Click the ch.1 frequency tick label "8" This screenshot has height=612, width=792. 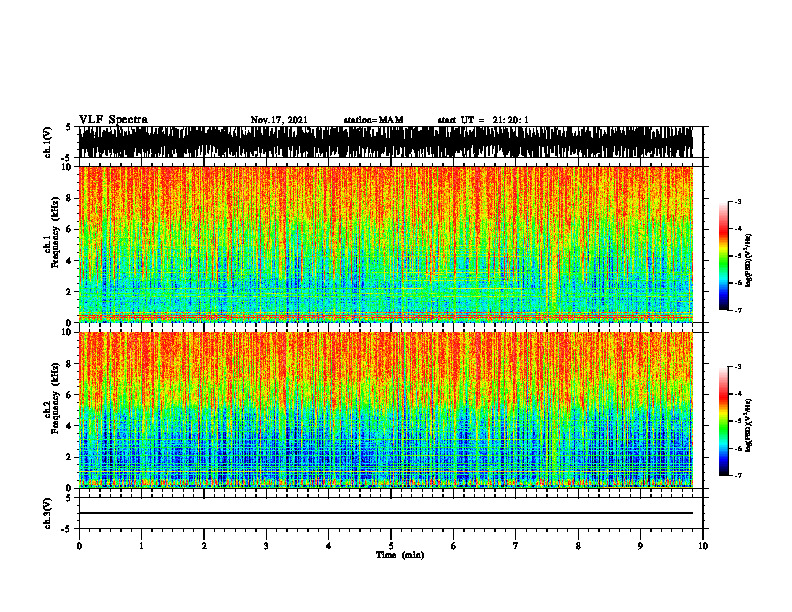(x=70, y=198)
